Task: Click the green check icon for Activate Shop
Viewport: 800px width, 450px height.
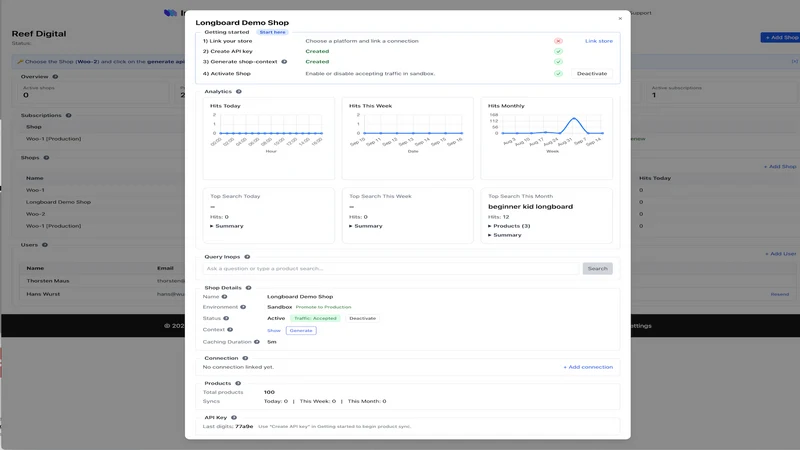Action: click(558, 73)
